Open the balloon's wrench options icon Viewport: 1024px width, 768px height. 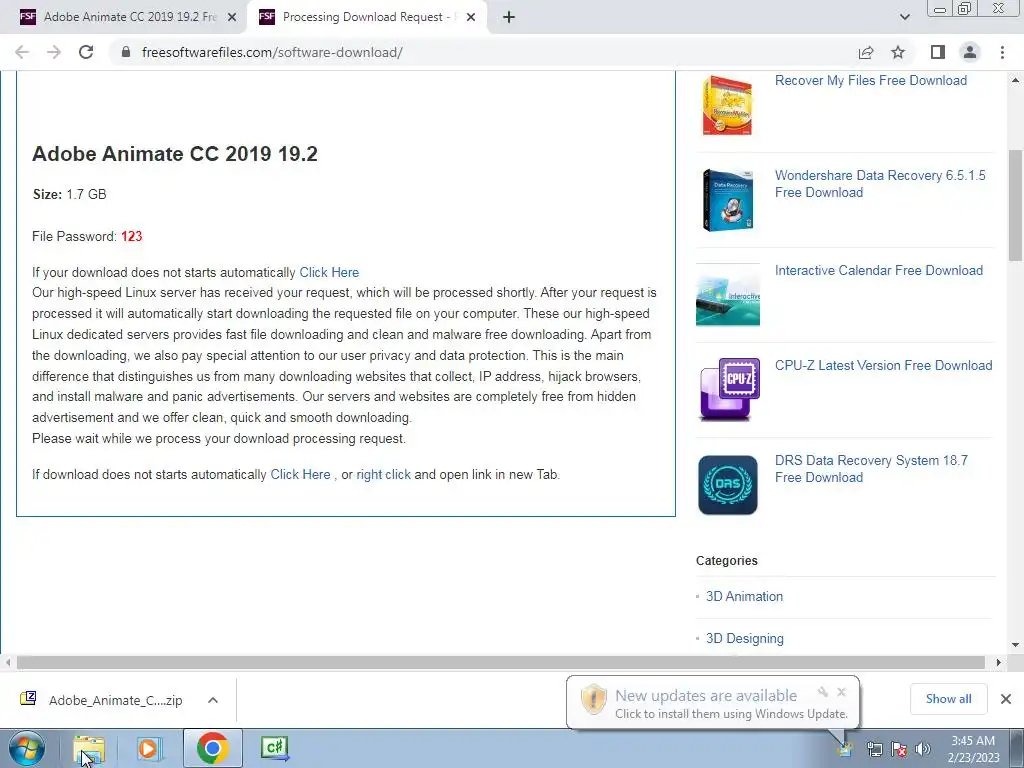click(x=823, y=692)
